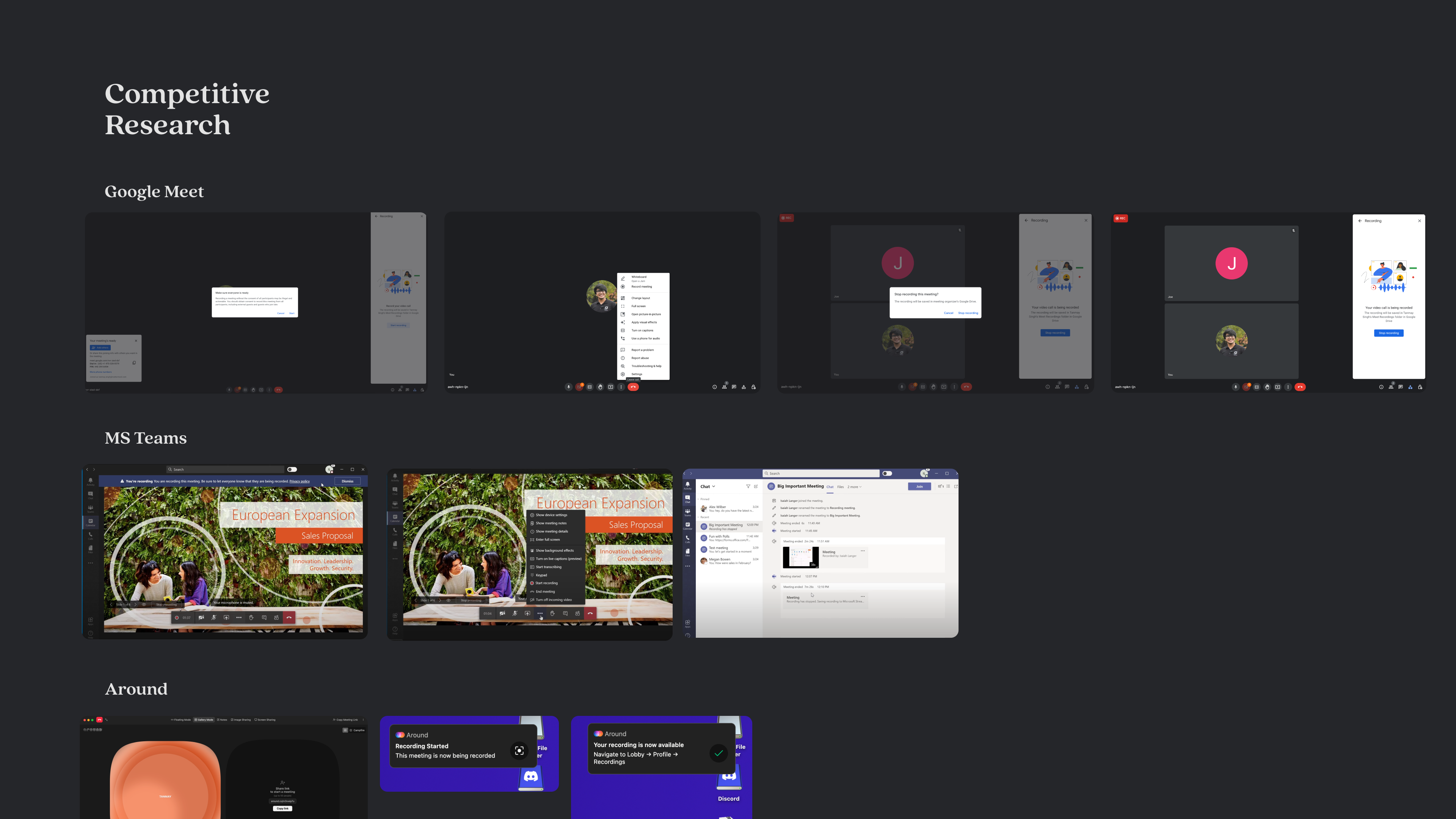Screen dimensions: 1456x819
Task: Click Stop recording link in Meet confirmation dialog
Action: click(968, 313)
